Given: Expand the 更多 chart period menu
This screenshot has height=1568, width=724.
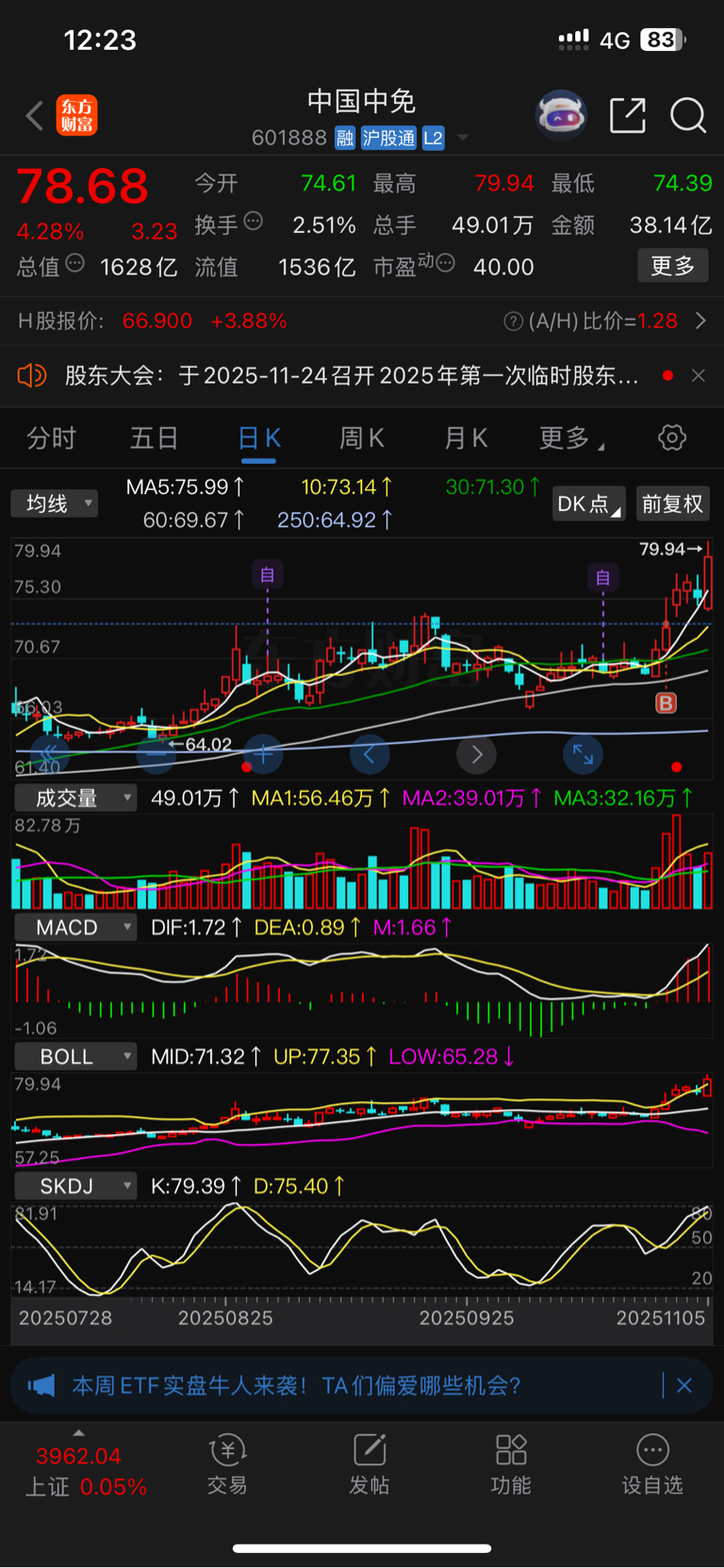Looking at the screenshot, I should [x=571, y=438].
